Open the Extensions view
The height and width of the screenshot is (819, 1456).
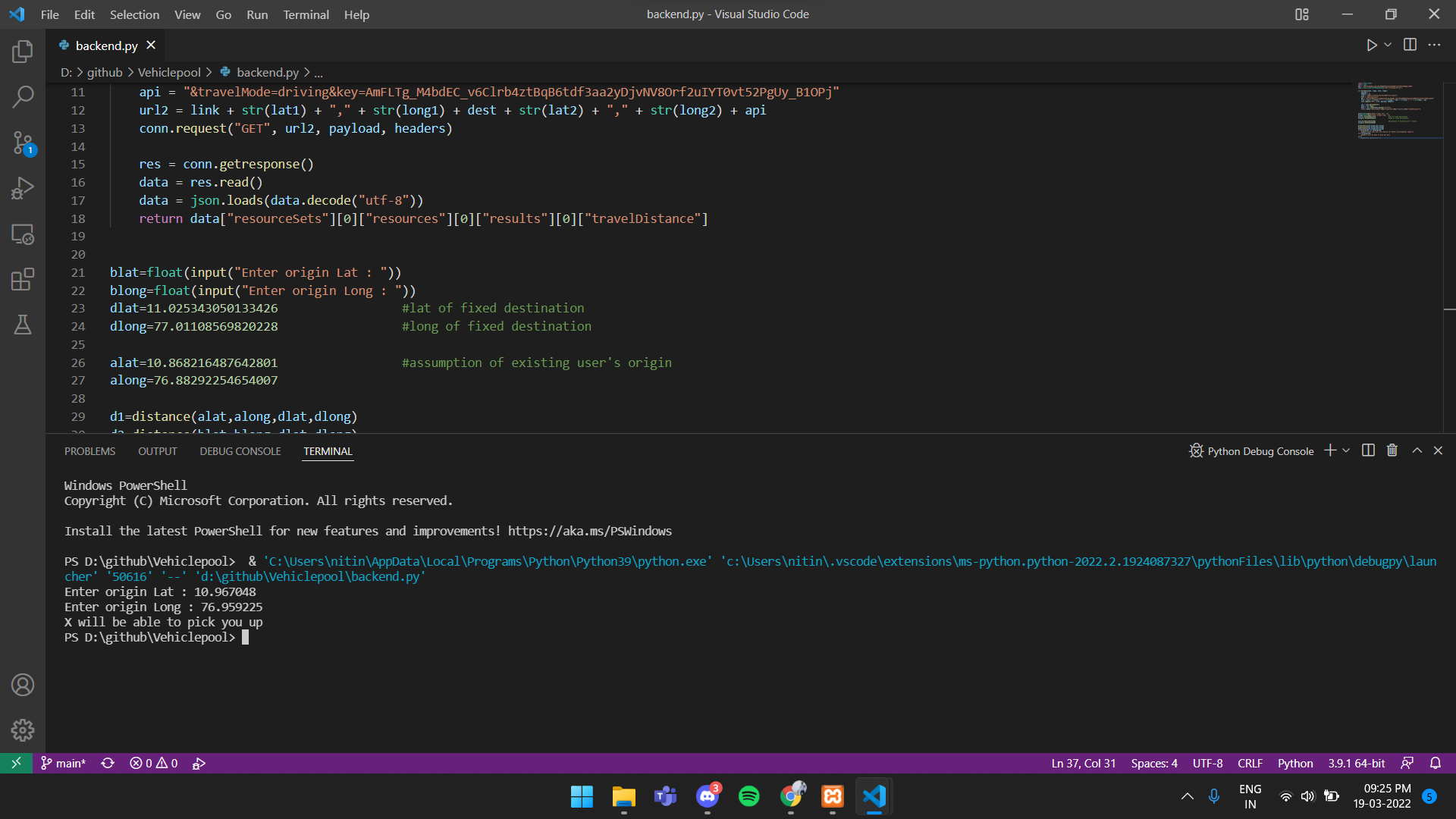pyautogui.click(x=23, y=279)
